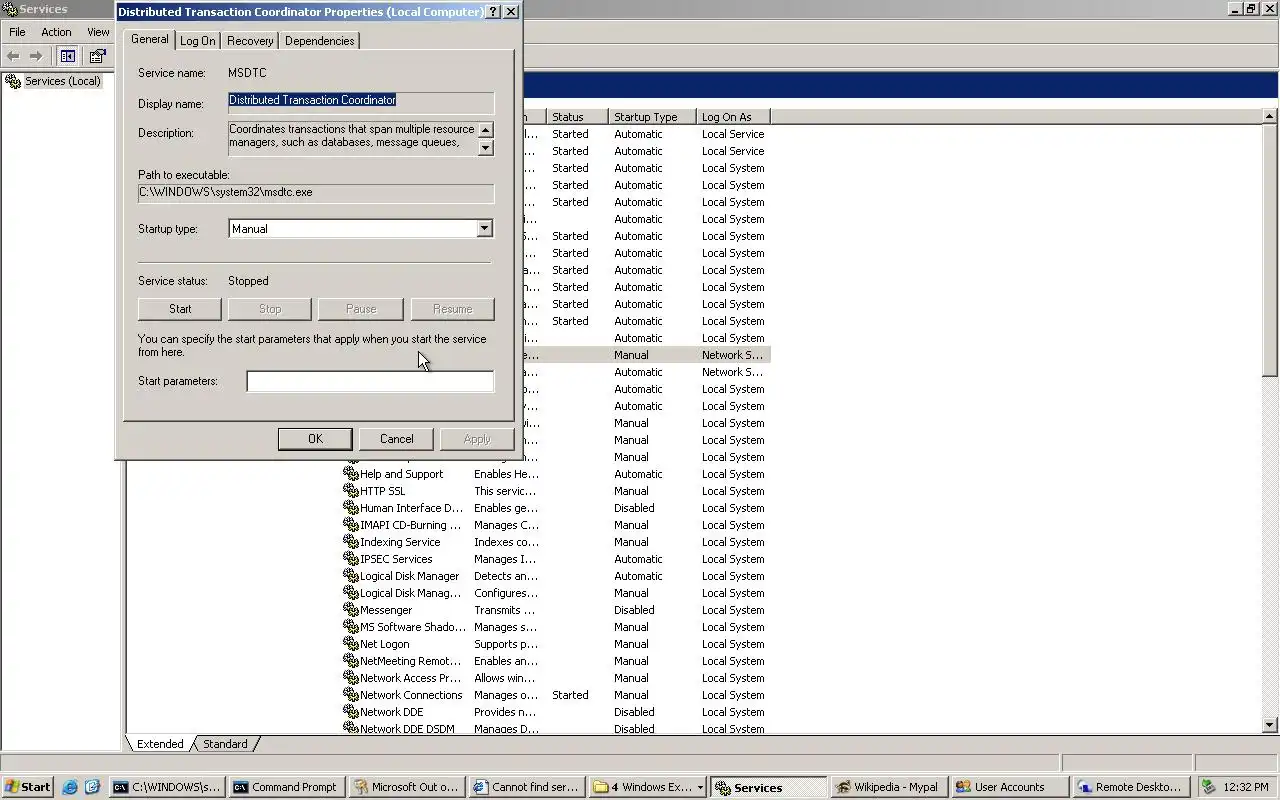Expand the 4 Windows Explorer taskbar group
This screenshot has width=1280, height=800.
point(646,787)
